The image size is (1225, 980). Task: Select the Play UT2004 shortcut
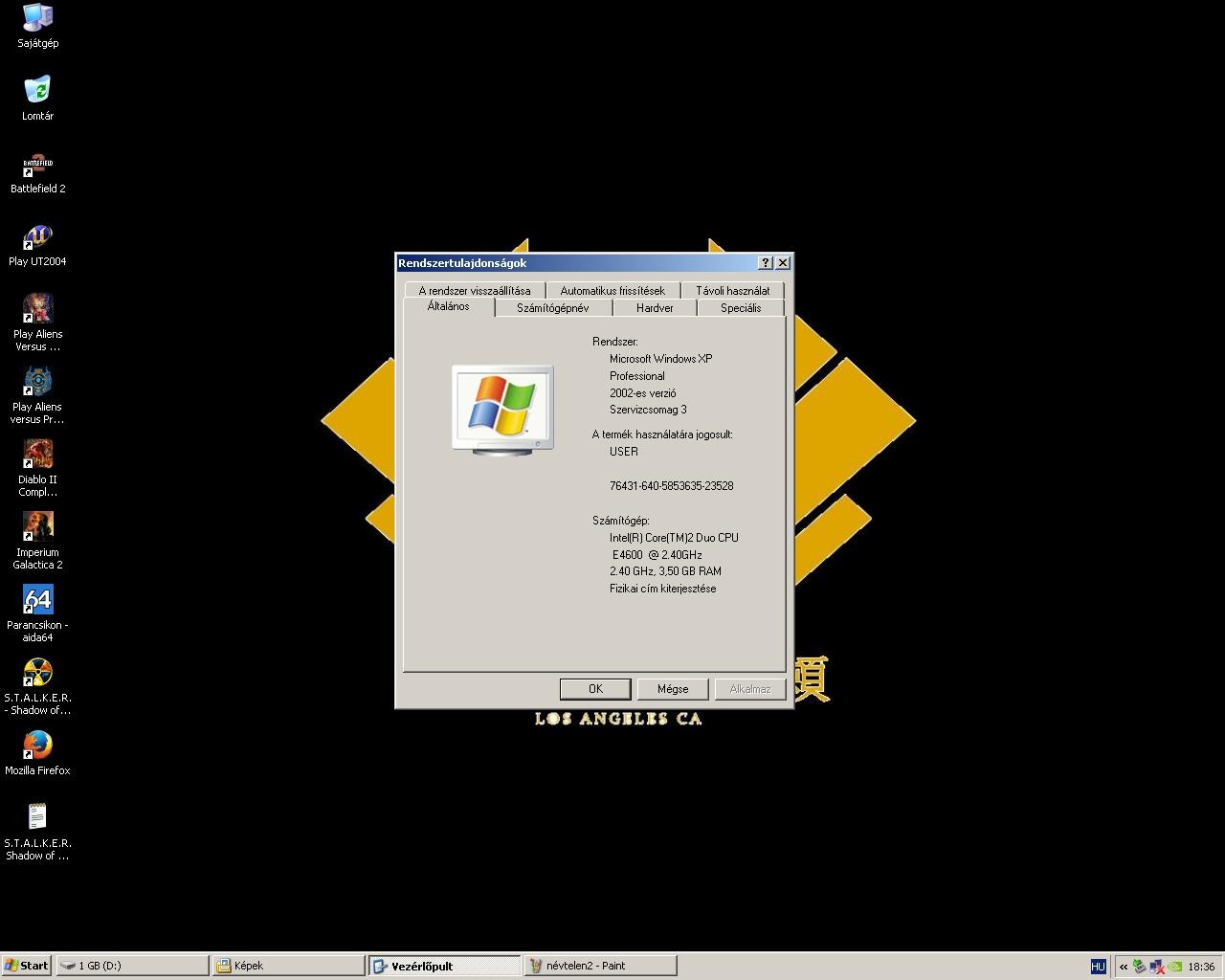click(x=37, y=243)
